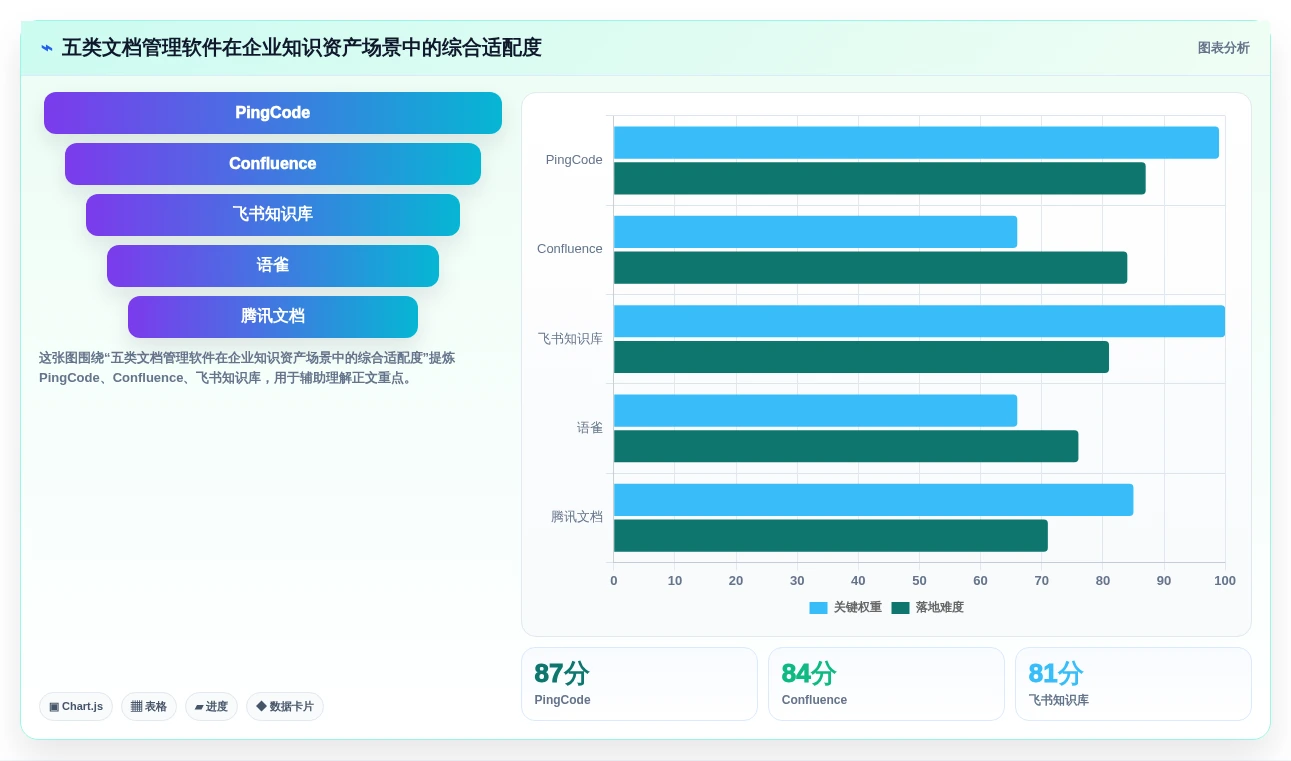Click 腾讯文档's light blue 关键权重 bar
The width and height of the screenshot is (1291, 761).
click(873, 500)
